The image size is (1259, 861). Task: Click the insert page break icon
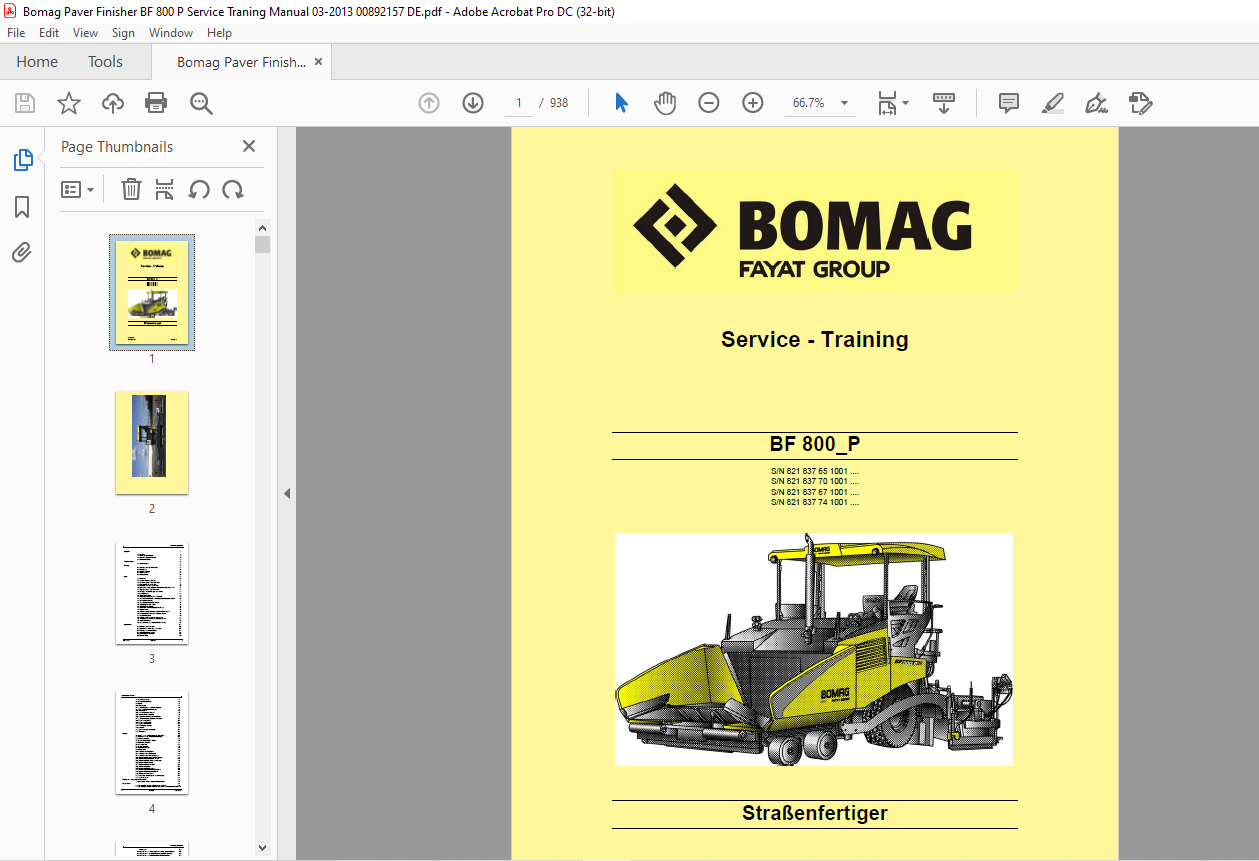tap(165, 189)
